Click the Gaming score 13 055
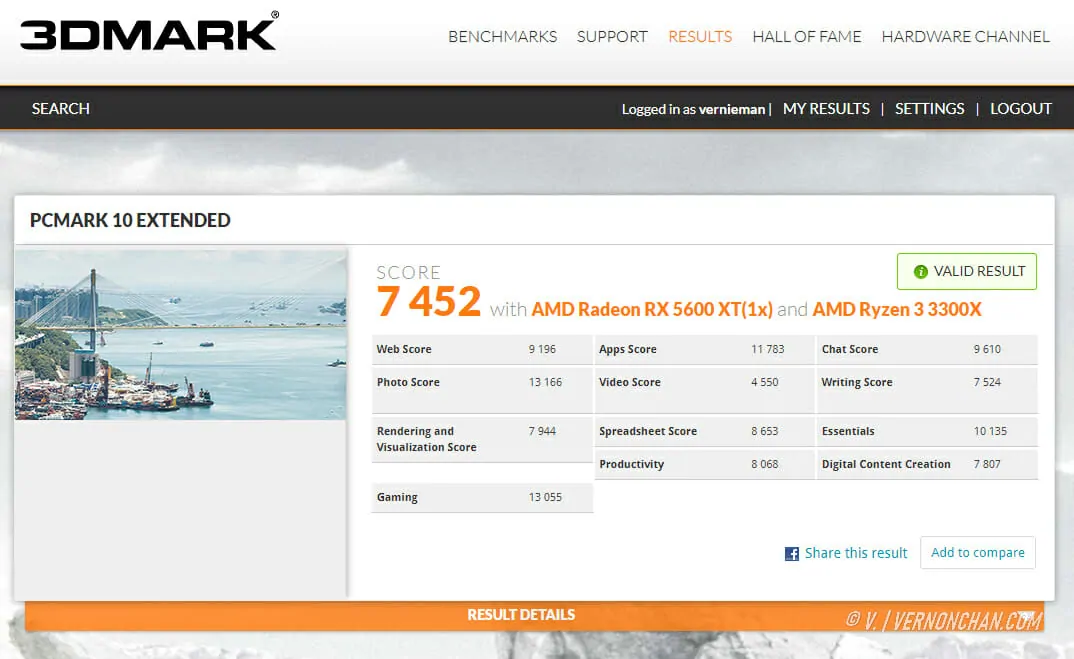 pyautogui.click(x=545, y=497)
